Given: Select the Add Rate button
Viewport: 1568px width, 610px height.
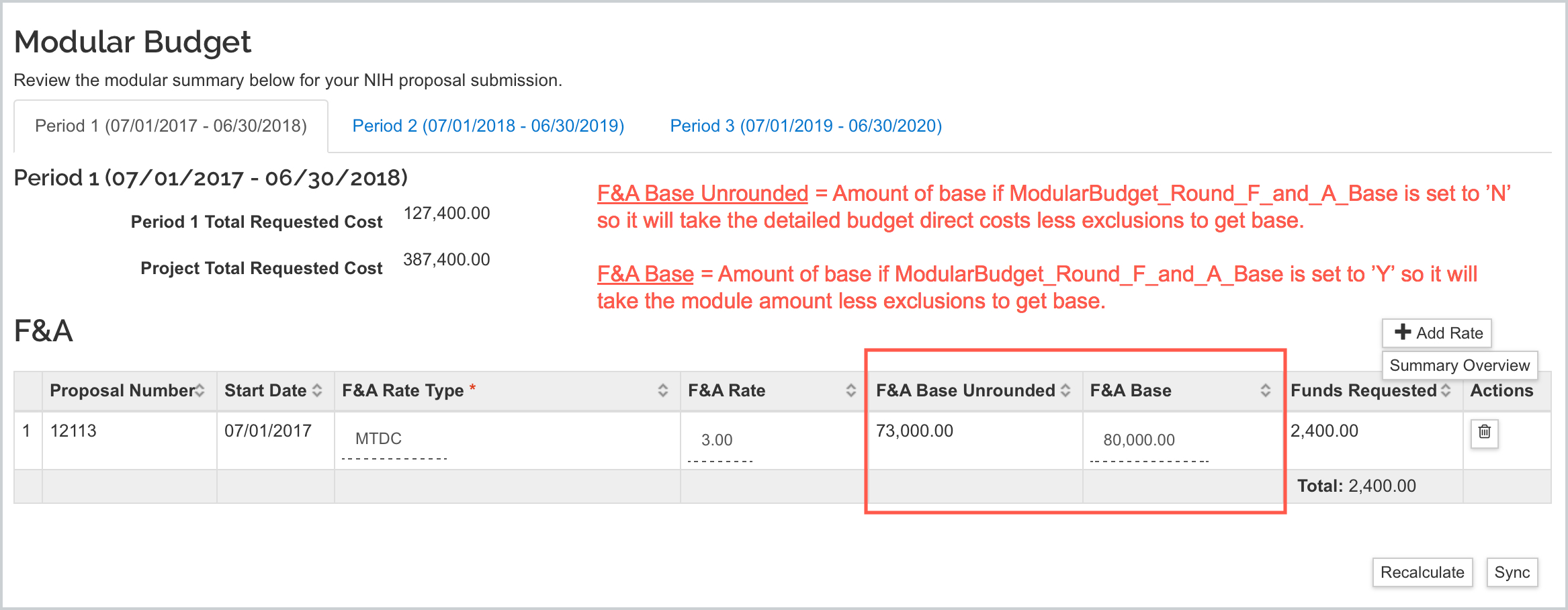Looking at the screenshot, I should (1436, 333).
